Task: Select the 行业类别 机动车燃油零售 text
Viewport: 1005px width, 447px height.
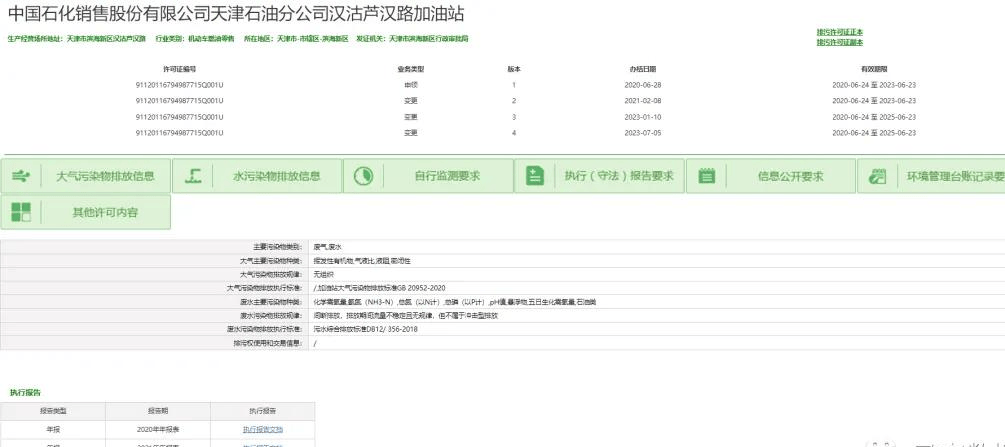Action: [x=195, y=38]
